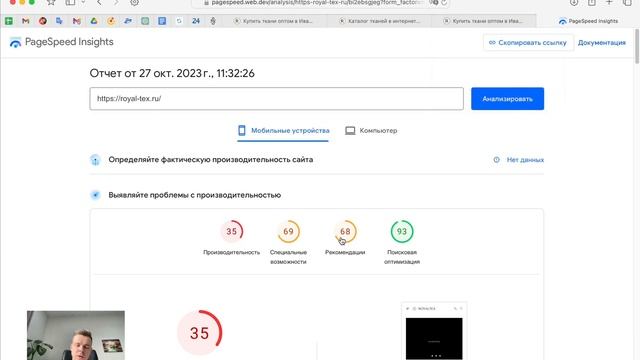Open a new tab with the plus icon
640x360 pixels.
(609, 2)
